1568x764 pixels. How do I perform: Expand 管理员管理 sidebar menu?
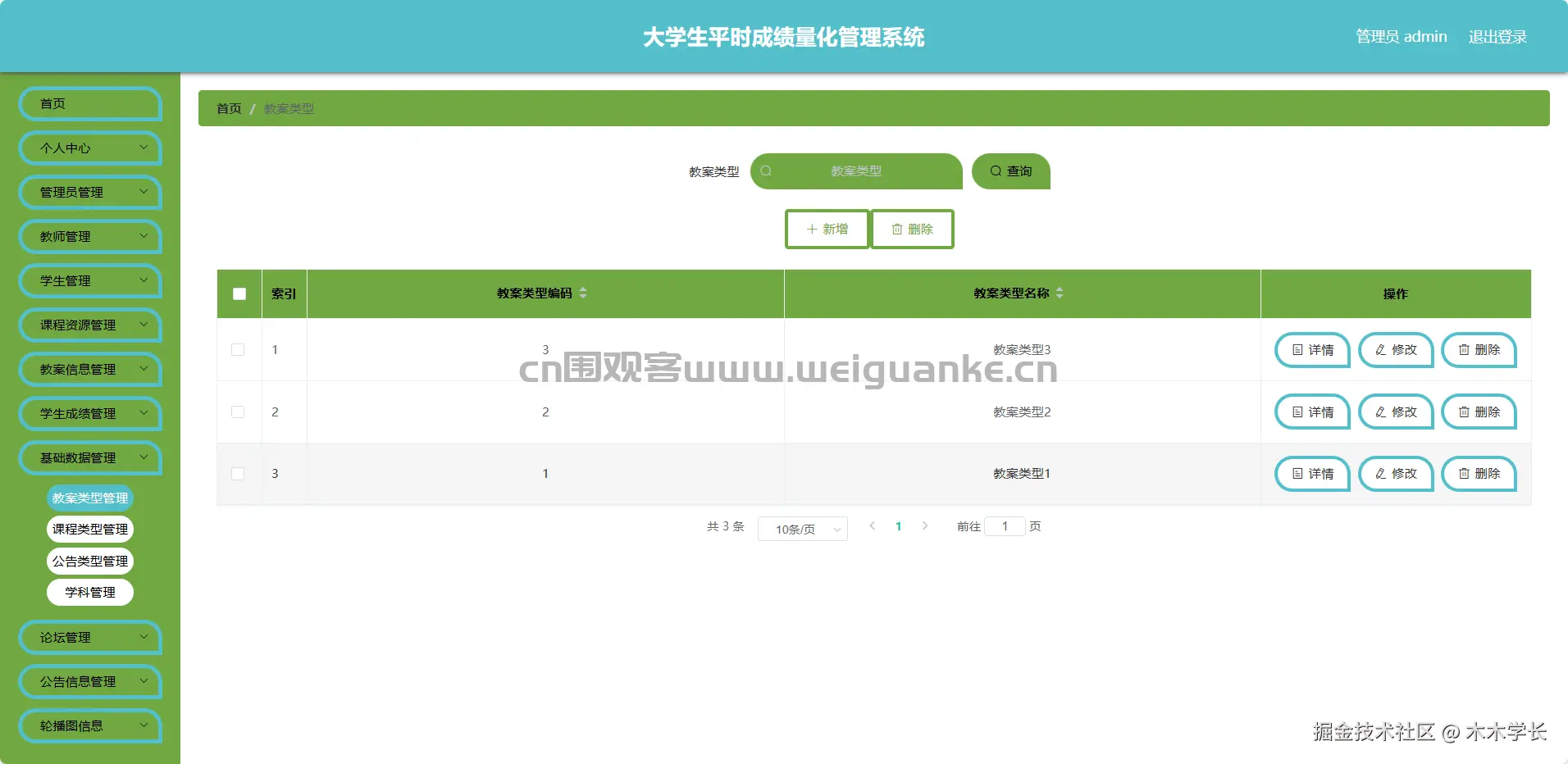90,193
